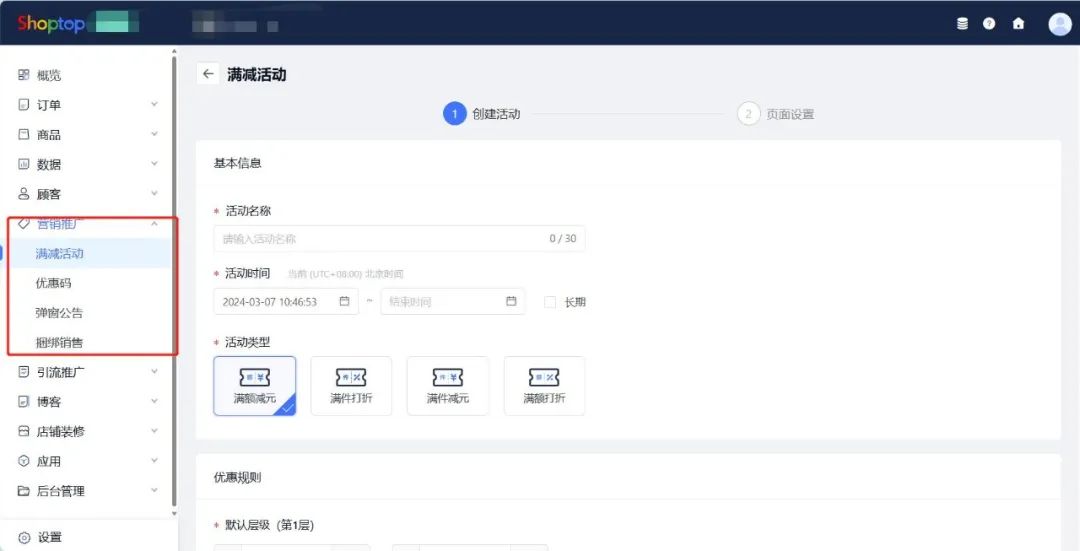Expand the 商品 menu chevron
The width and height of the screenshot is (1080, 551).
click(154, 134)
